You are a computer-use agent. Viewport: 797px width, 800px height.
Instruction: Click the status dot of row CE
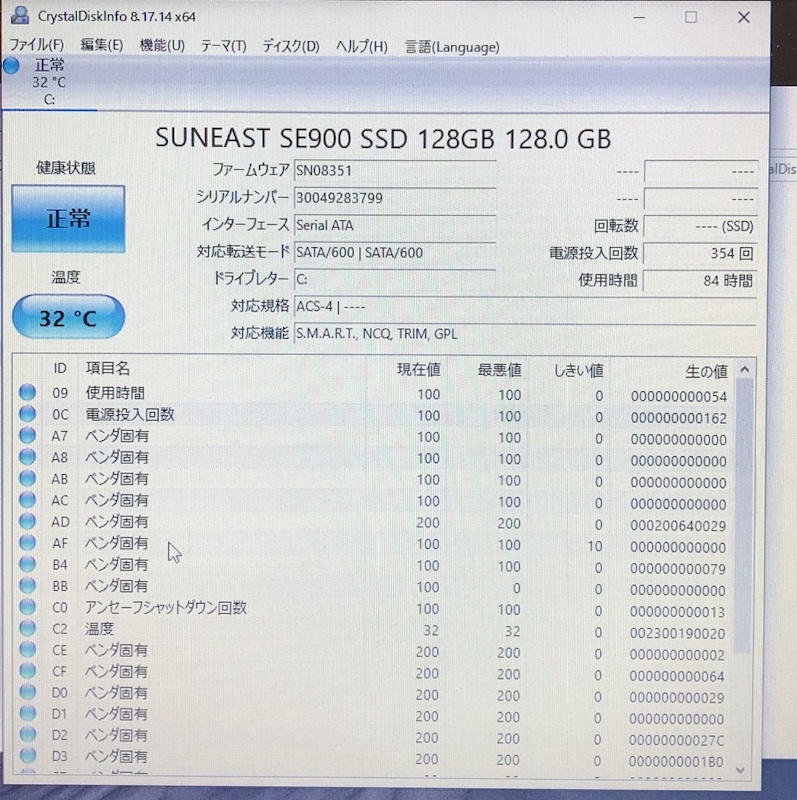[28, 649]
